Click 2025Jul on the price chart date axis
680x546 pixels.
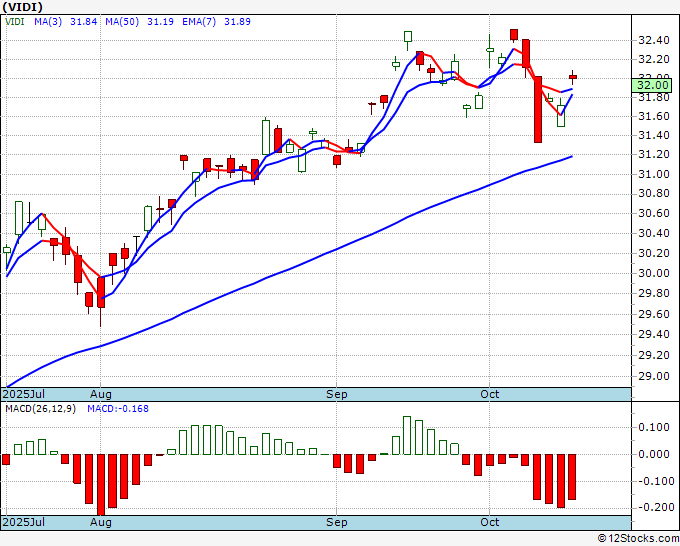pyautogui.click(x=23, y=394)
